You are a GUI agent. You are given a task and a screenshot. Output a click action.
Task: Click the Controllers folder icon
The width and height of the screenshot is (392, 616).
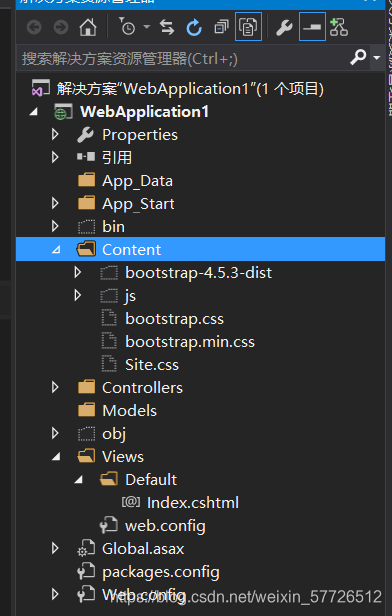(x=86, y=387)
